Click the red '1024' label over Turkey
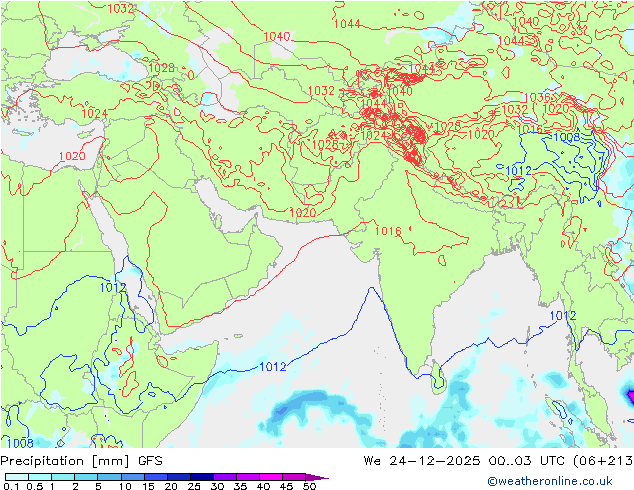 point(94,114)
